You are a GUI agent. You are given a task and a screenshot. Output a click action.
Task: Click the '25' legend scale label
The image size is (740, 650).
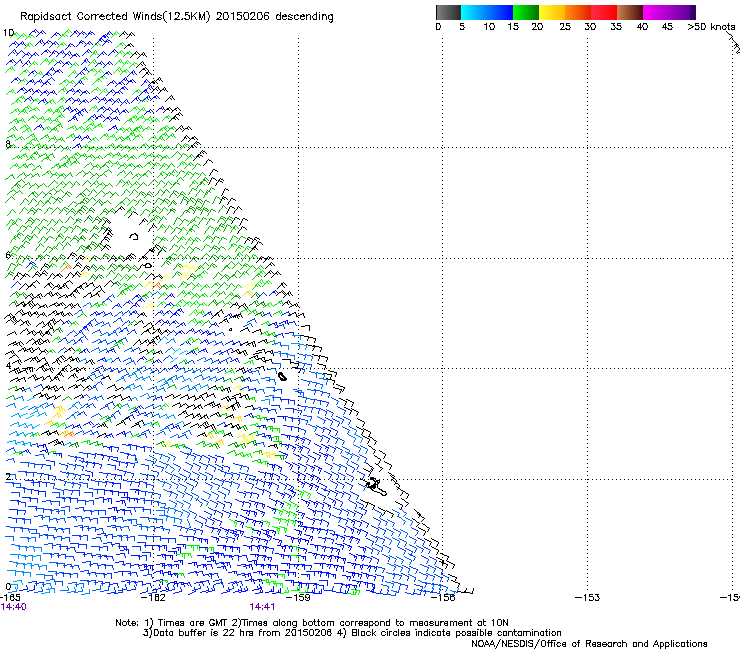tap(565, 27)
